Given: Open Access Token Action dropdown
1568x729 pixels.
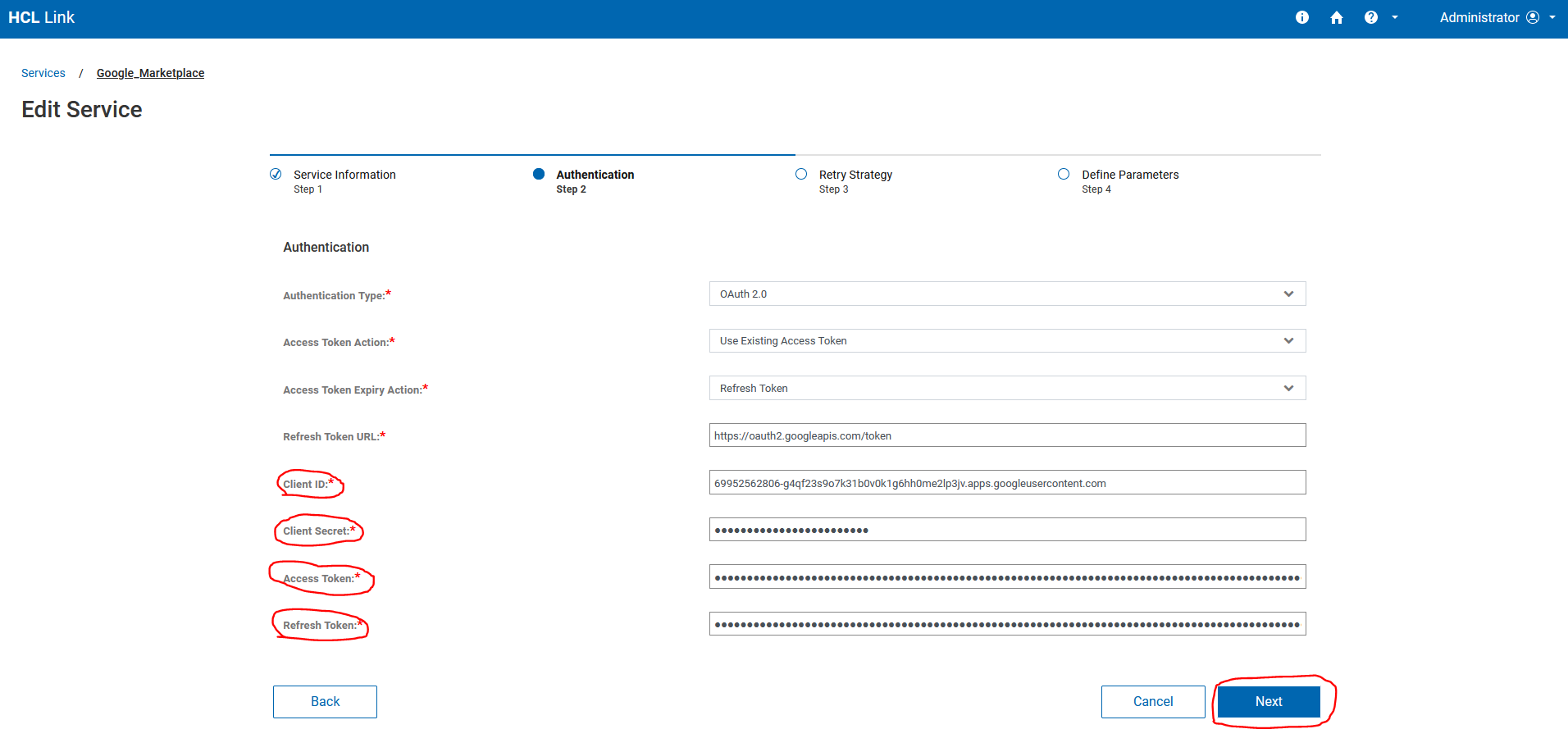Looking at the screenshot, I should pos(1007,340).
